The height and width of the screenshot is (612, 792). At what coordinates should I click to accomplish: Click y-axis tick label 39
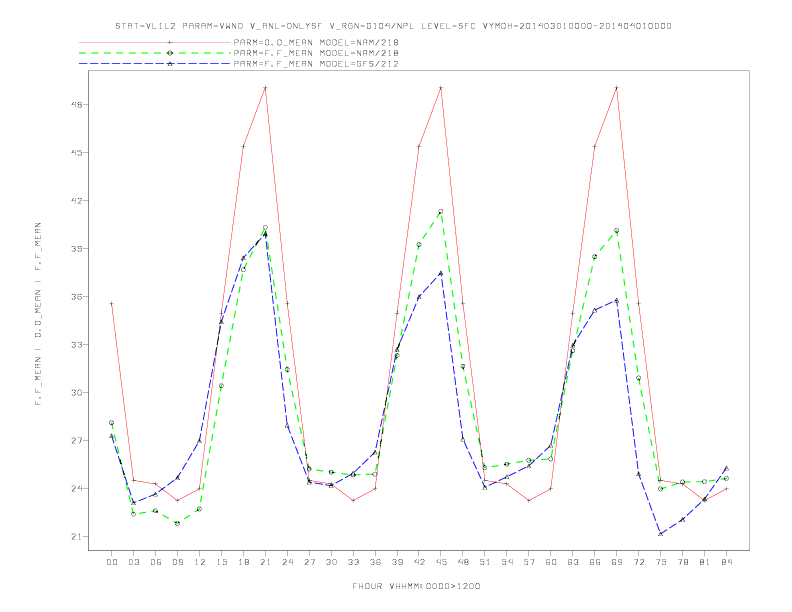[76, 248]
